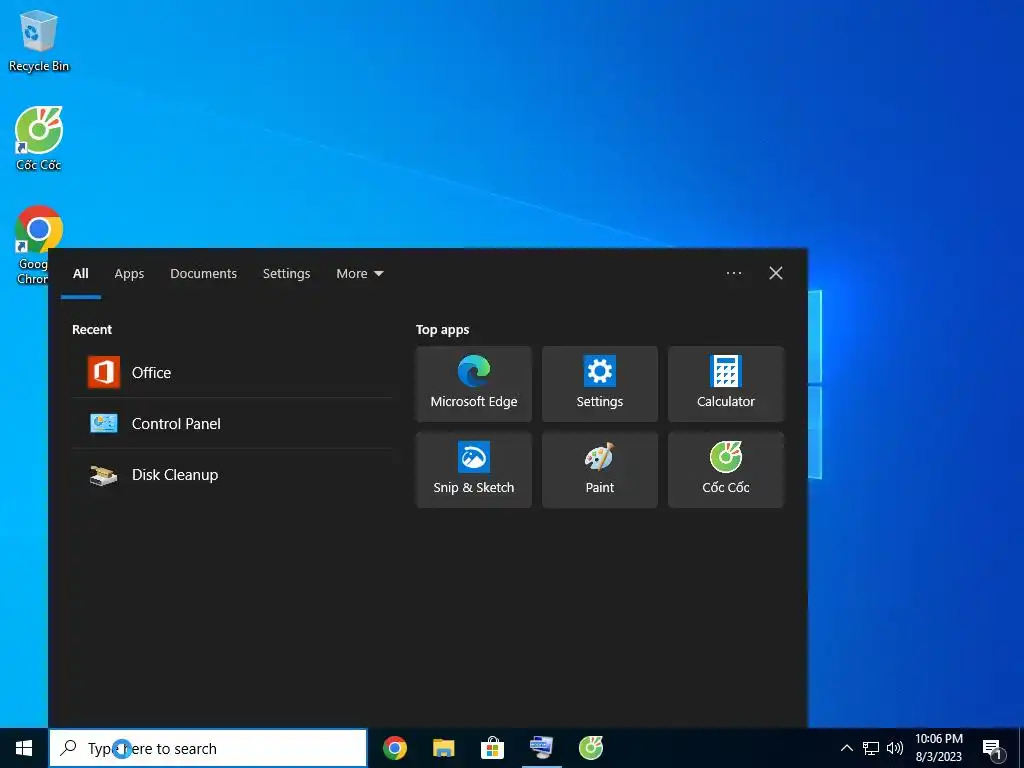Select Google Chrome desktop shortcut
The image size is (1024, 768).
tap(36, 245)
